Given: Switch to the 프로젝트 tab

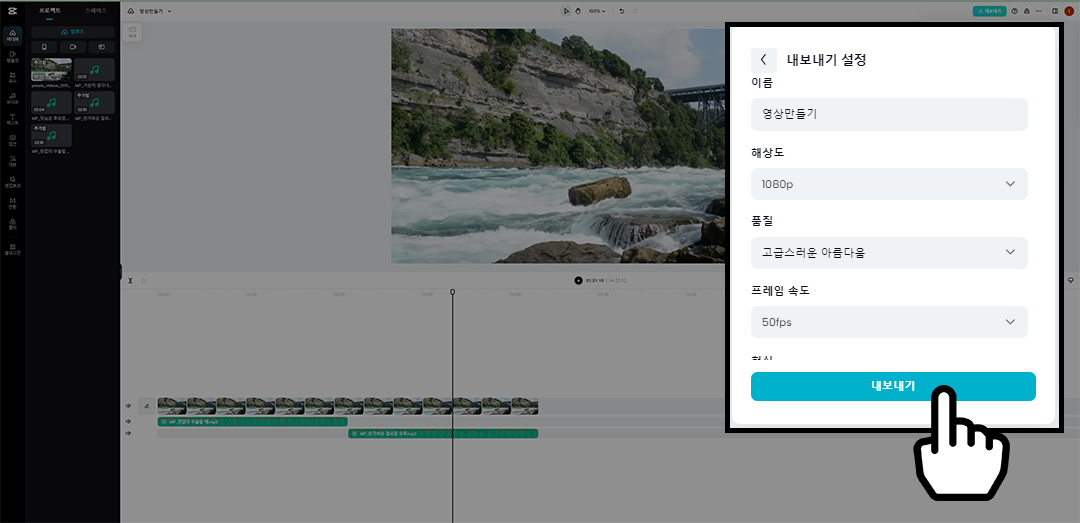Looking at the screenshot, I should (50, 11).
